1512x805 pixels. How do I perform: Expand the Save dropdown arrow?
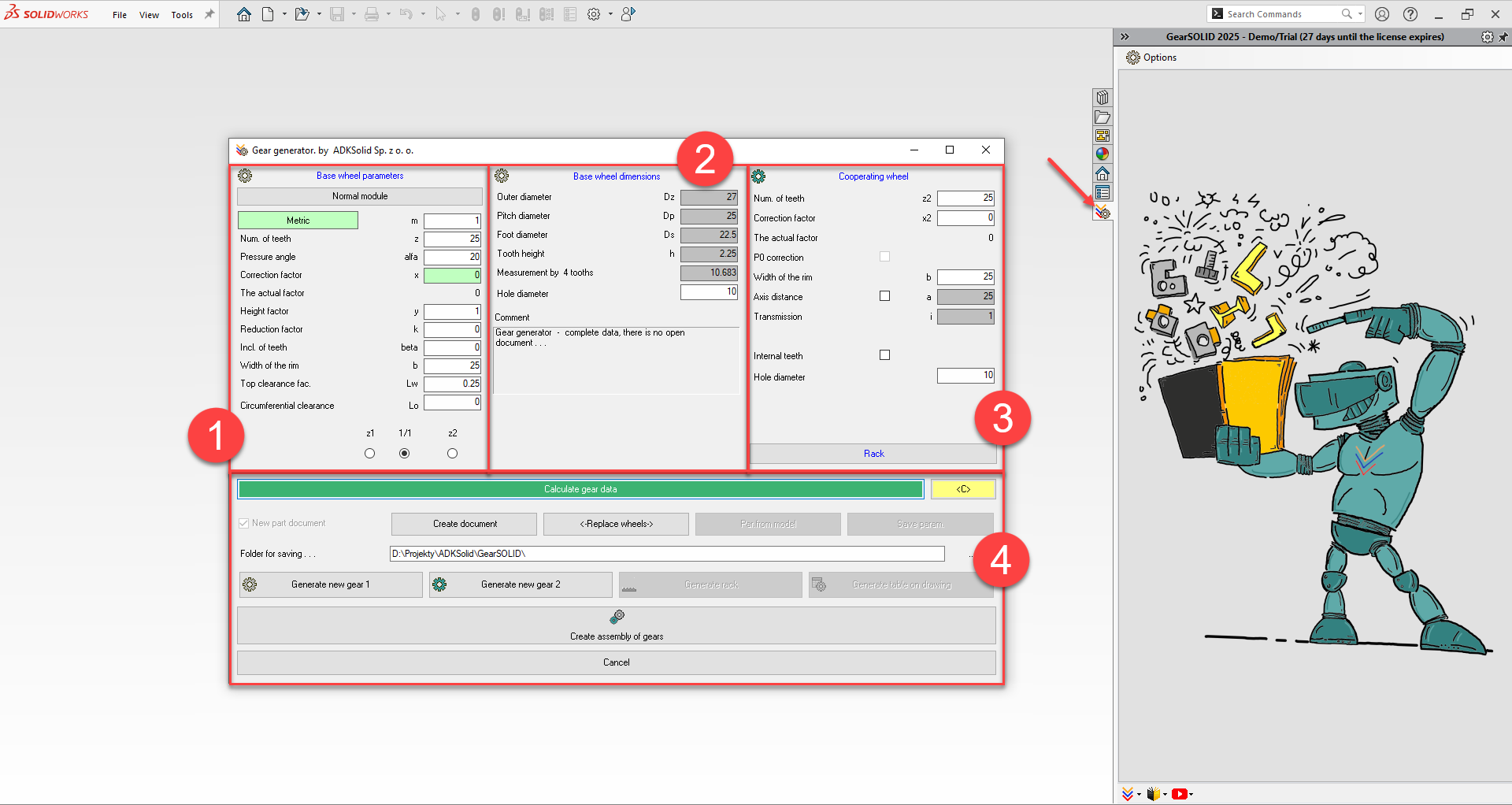(354, 14)
